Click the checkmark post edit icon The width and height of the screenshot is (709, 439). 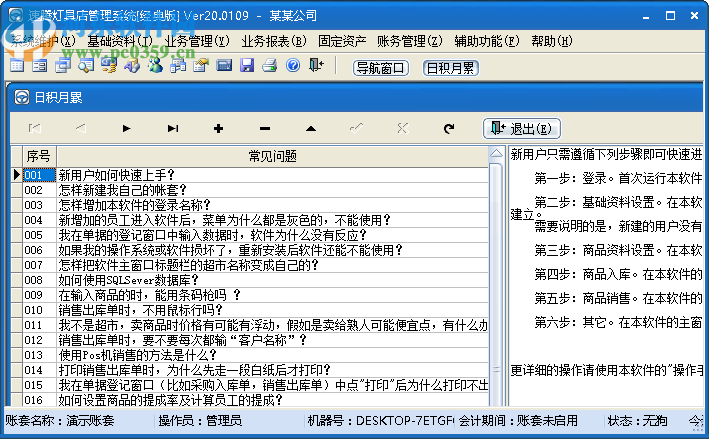(x=356, y=129)
